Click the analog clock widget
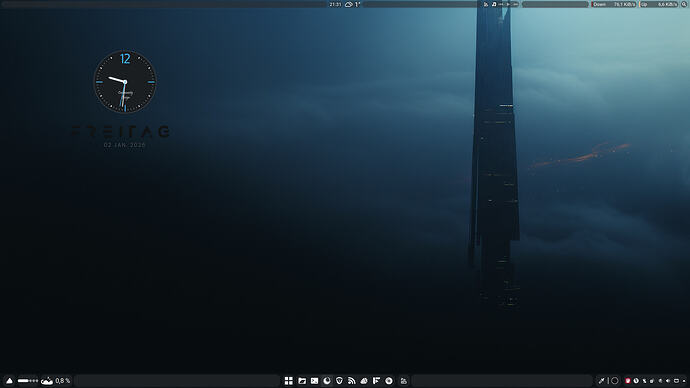This screenshot has width=690, height=388. point(125,82)
